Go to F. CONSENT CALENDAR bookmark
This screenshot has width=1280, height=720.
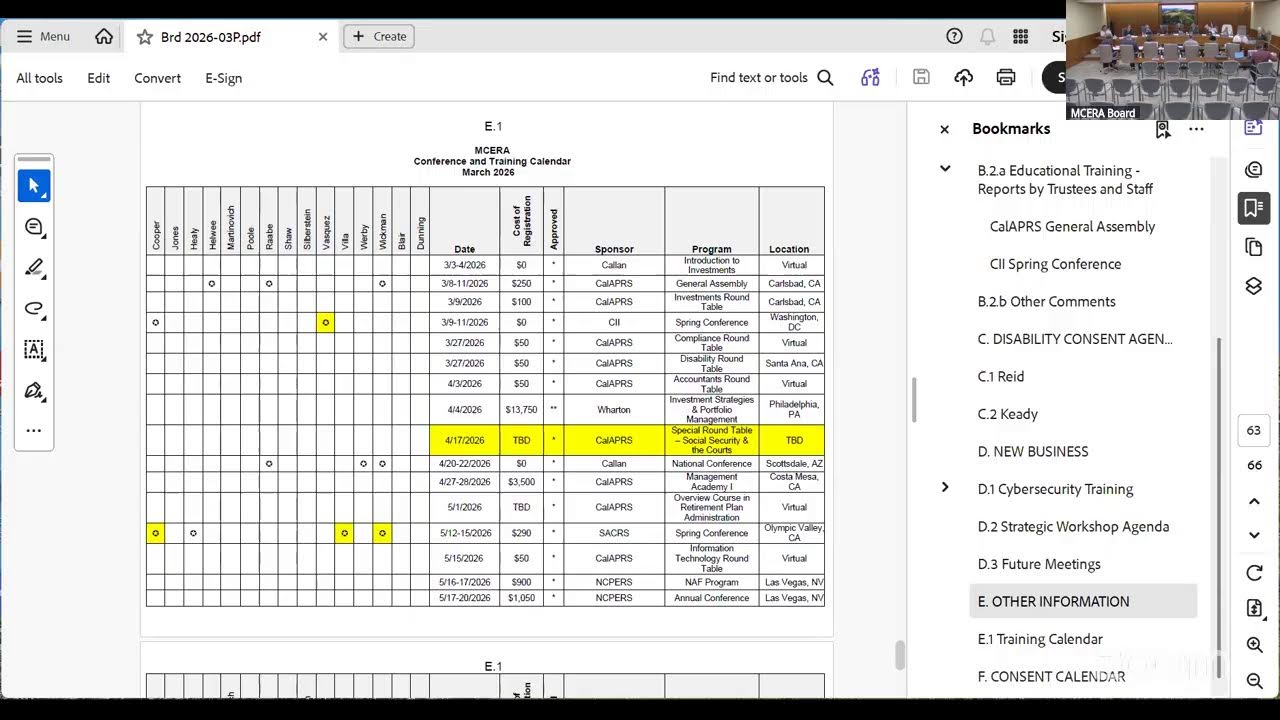(1051, 677)
